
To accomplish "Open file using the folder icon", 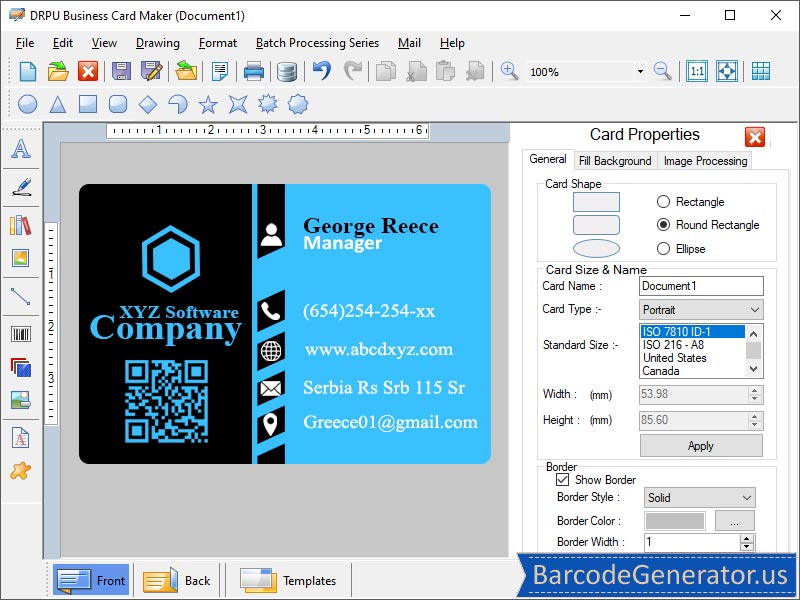I will 58,71.
